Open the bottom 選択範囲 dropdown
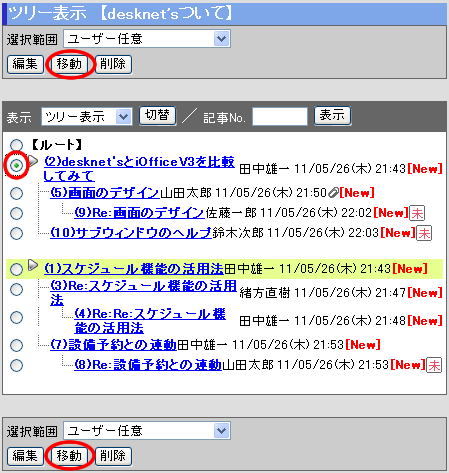The height and width of the screenshot is (473, 449). click(147, 431)
